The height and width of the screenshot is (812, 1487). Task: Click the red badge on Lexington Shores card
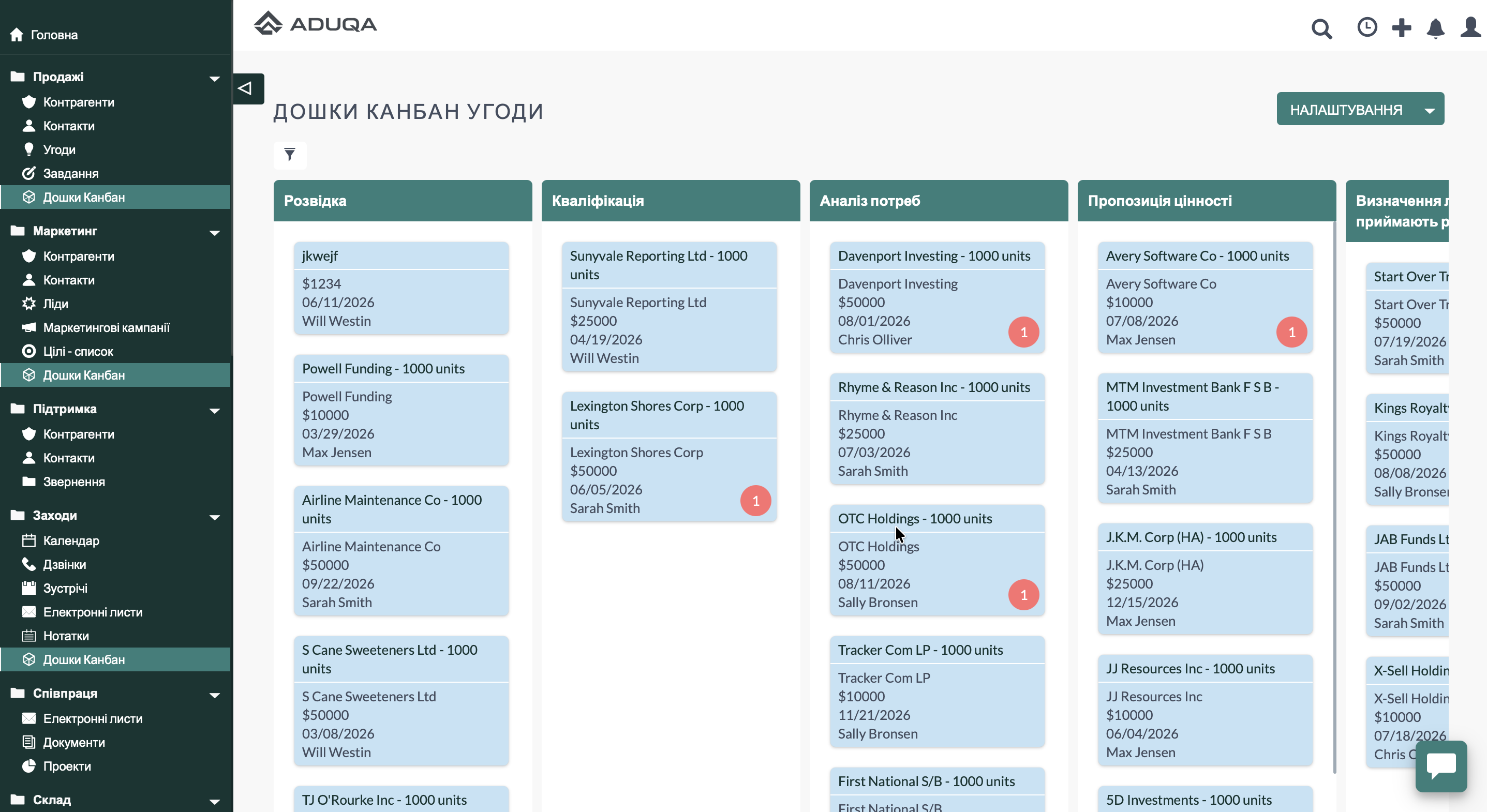click(755, 500)
